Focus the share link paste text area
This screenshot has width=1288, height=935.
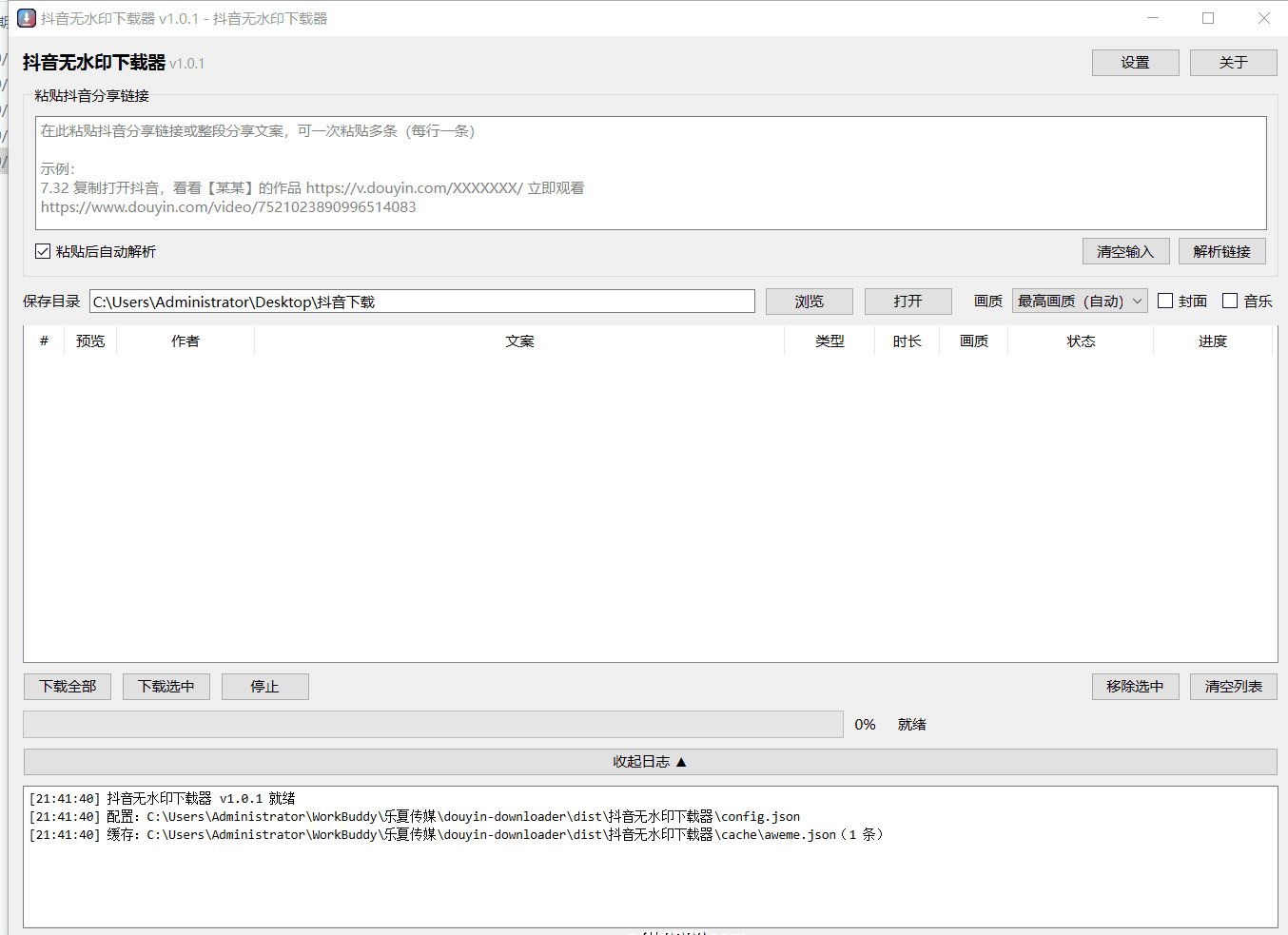(x=651, y=173)
